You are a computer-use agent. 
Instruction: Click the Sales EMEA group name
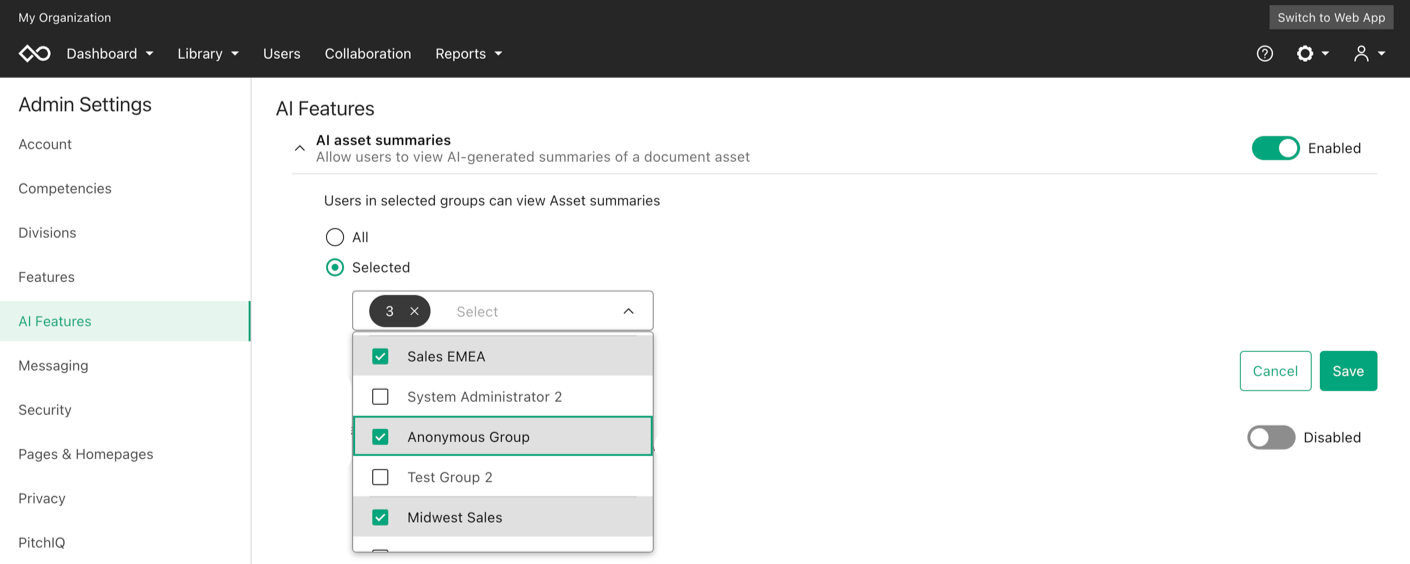[x=446, y=356]
